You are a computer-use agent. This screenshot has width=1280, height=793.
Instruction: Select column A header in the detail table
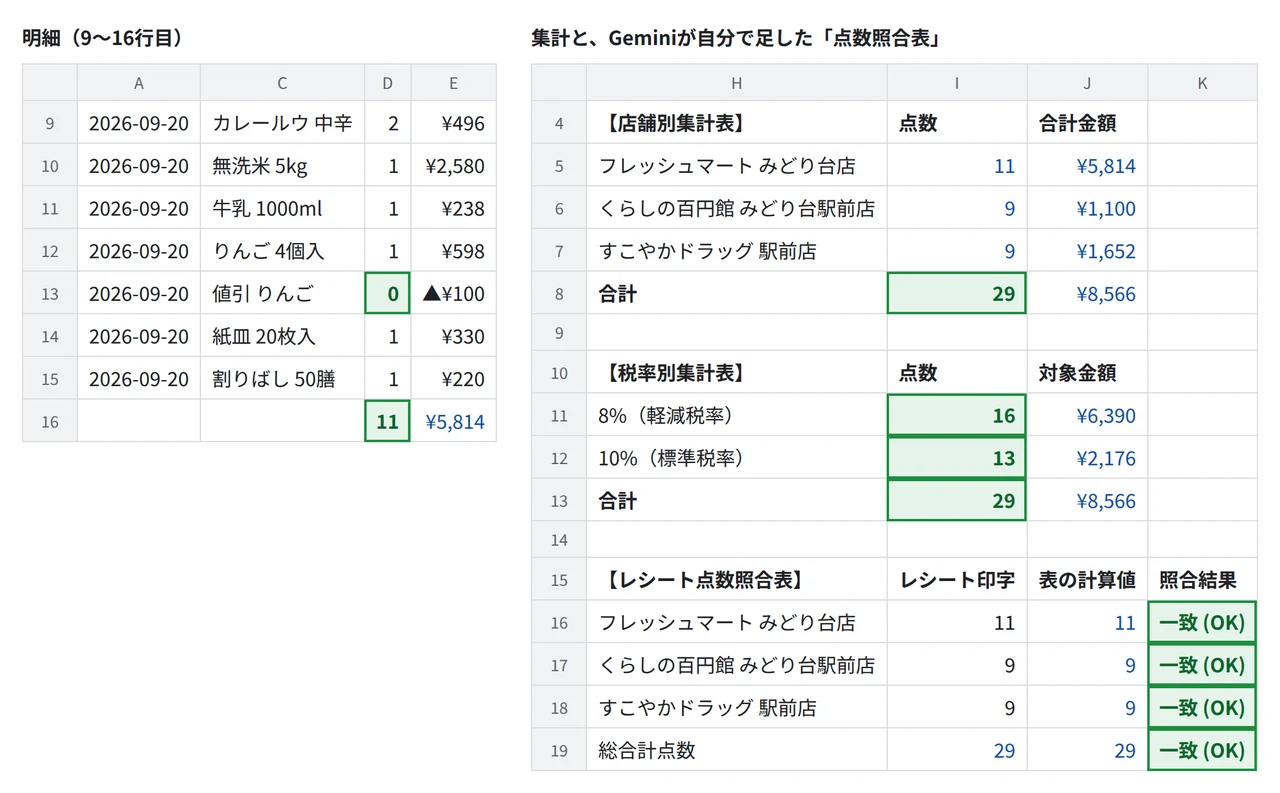pos(138,83)
